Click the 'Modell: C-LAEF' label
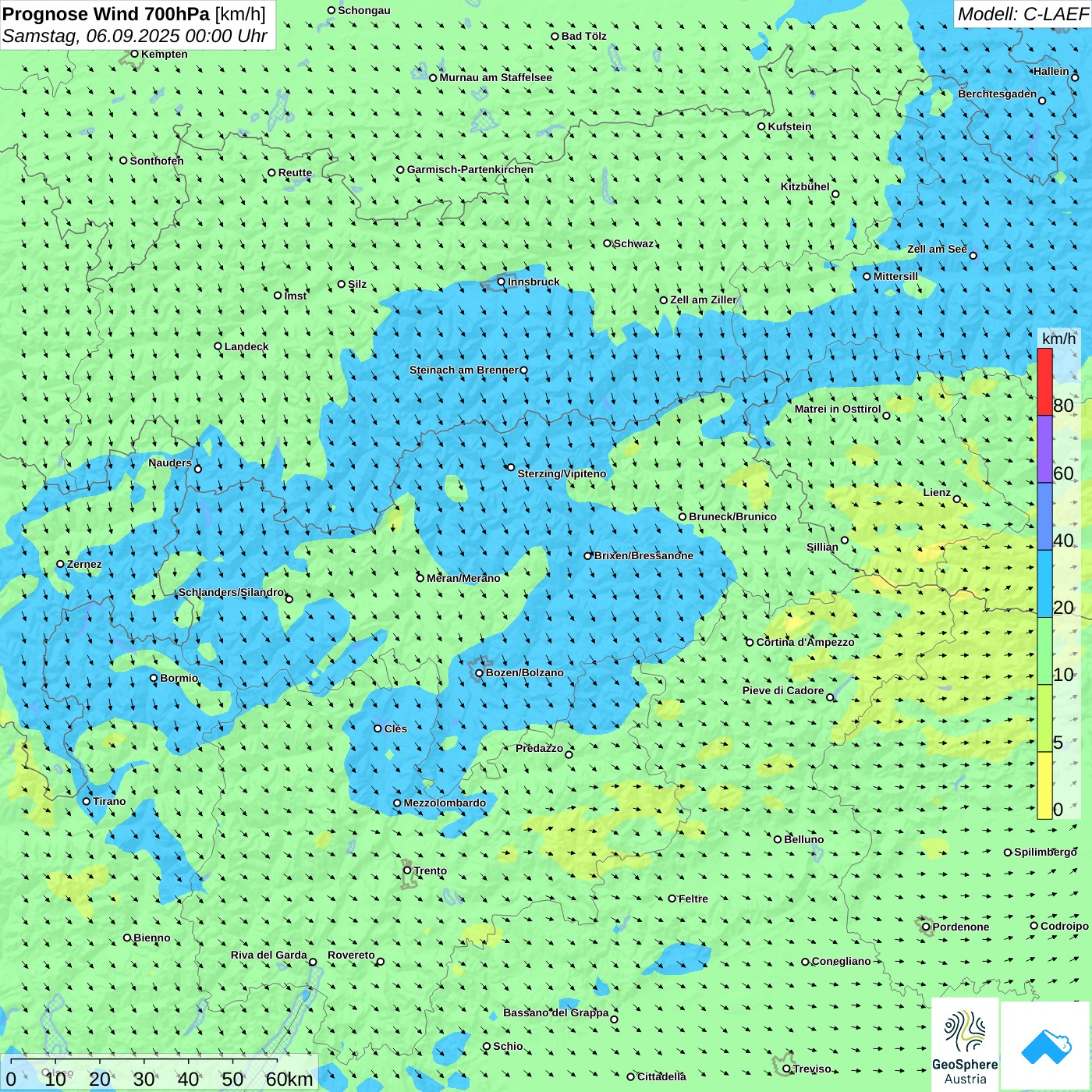 pos(1023,14)
